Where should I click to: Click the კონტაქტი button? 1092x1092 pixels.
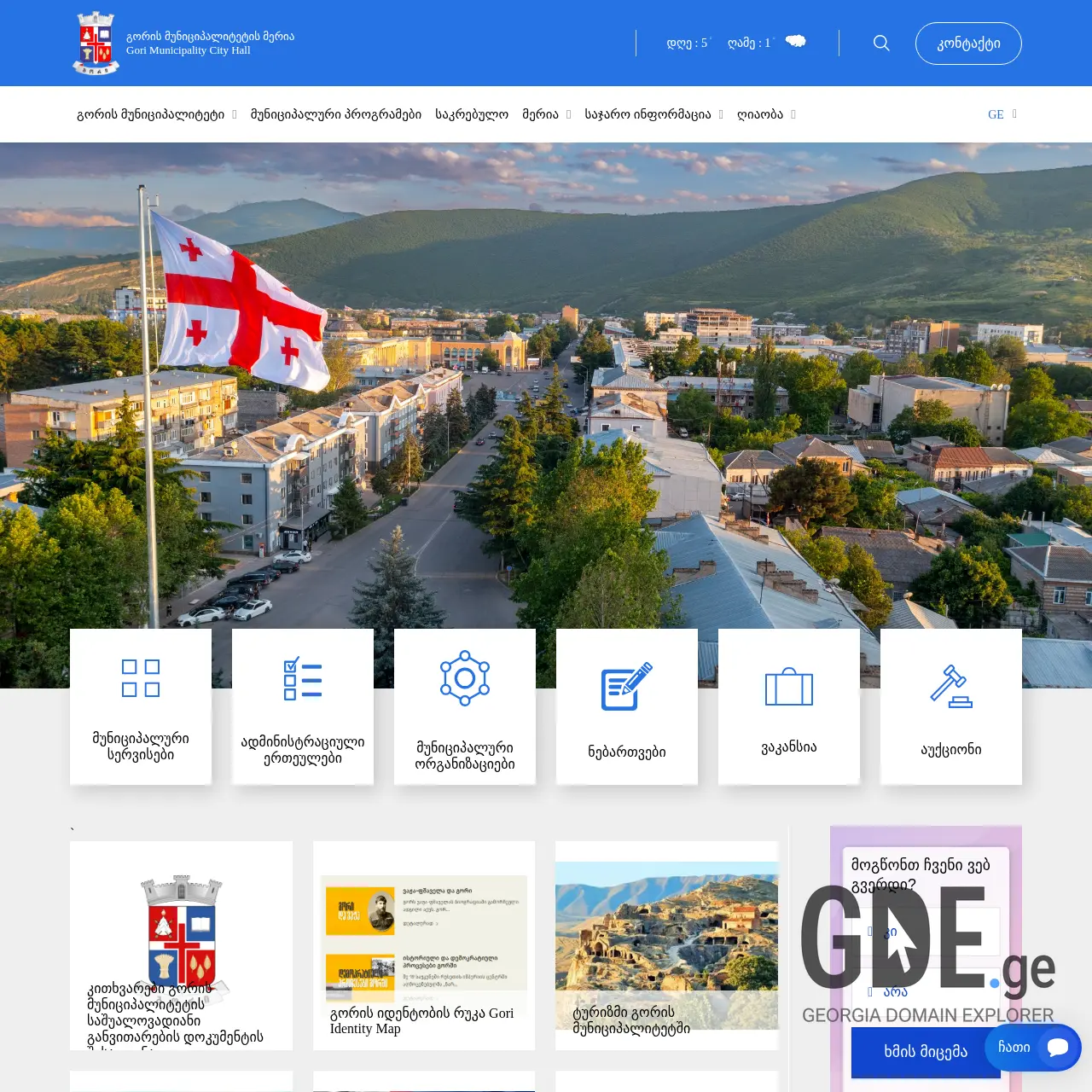click(x=968, y=43)
